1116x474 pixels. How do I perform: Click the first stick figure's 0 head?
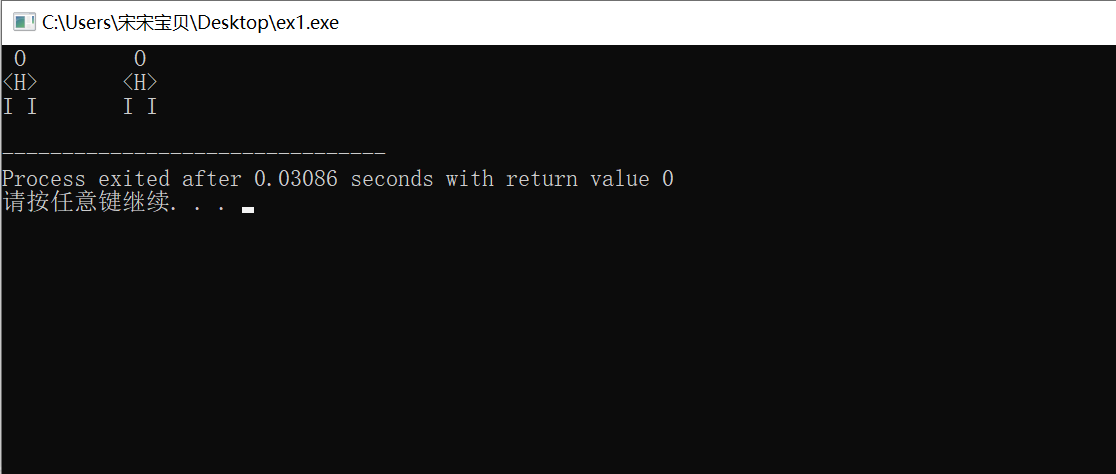[x=20, y=59]
